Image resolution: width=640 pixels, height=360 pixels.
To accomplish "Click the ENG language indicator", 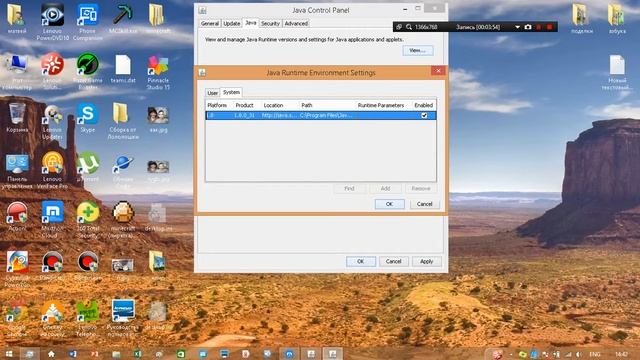I will tap(595, 354).
